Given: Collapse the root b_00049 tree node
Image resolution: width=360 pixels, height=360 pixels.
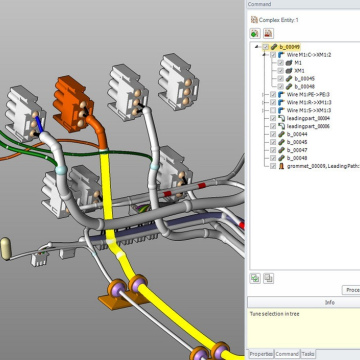Looking at the screenshot, I should tap(256, 47).
